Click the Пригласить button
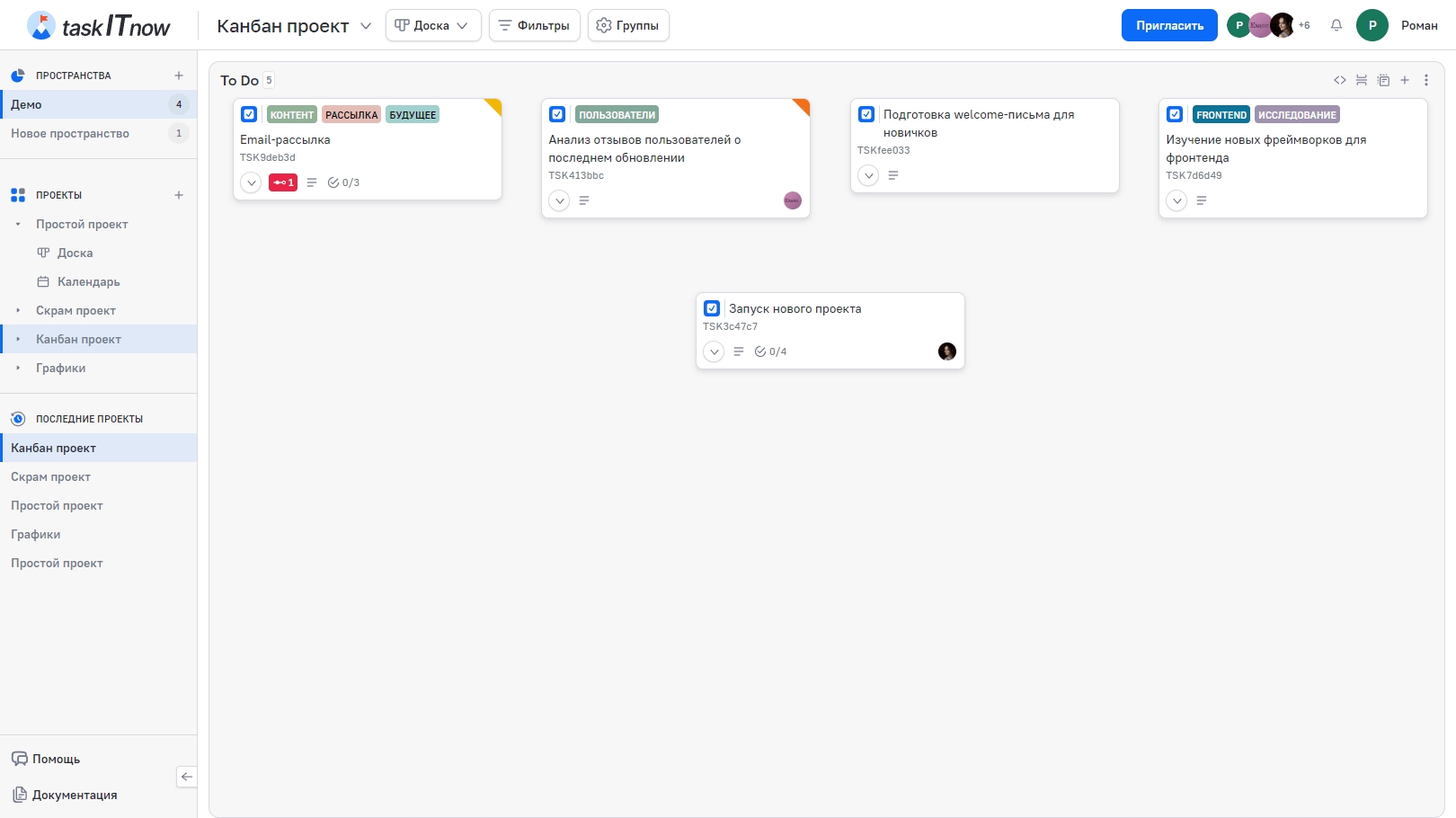Viewport: 1456px width, 818px height. [x=1169, y=25]
